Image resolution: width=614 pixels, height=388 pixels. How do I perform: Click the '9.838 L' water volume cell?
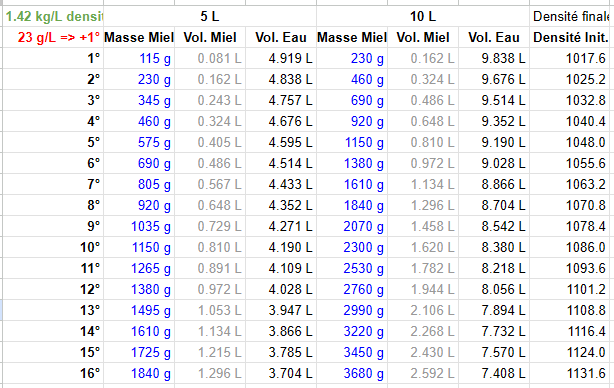pyautogui.click(x=494, y=58)
